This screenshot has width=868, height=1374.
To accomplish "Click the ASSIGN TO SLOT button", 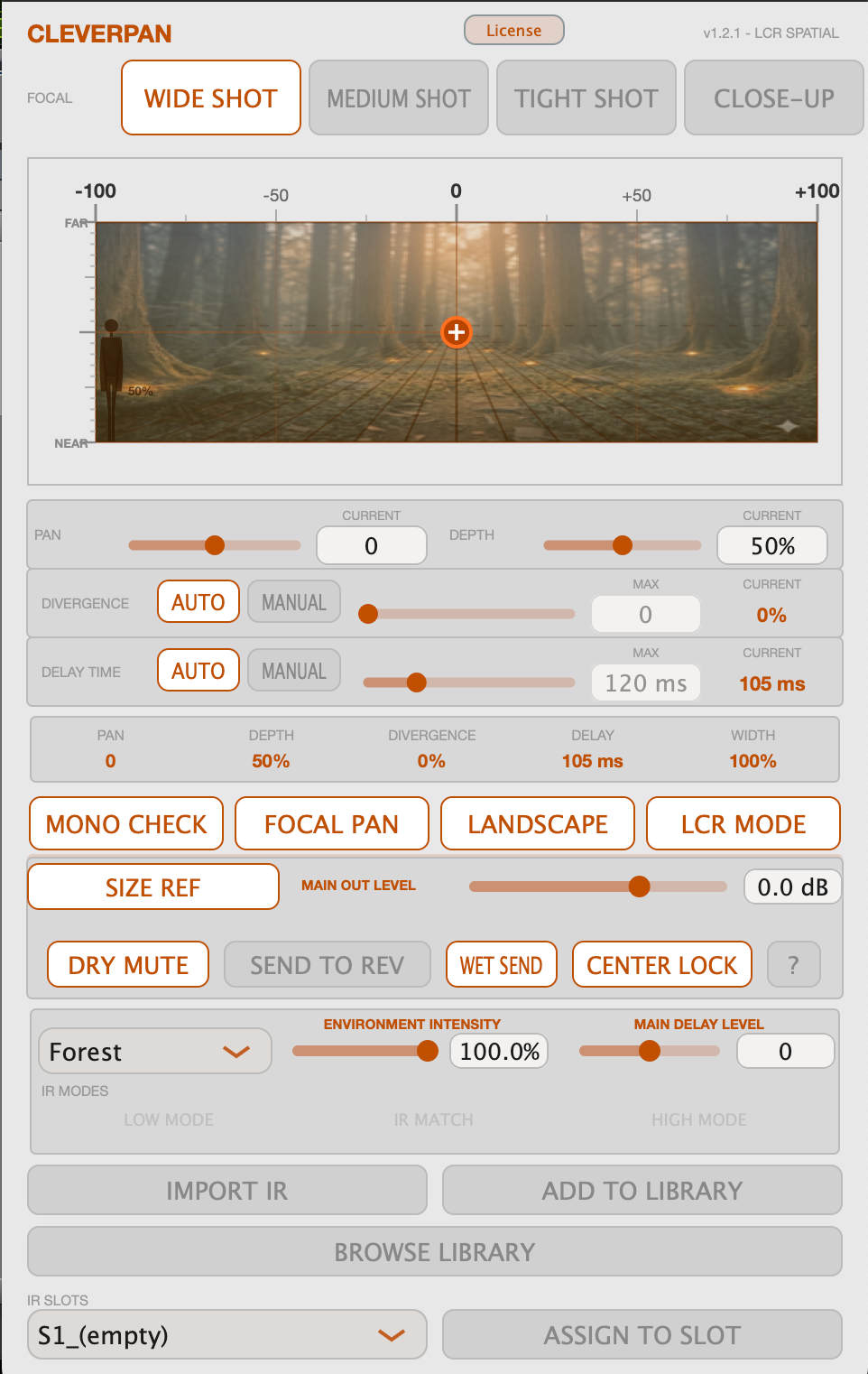I will tap(642, 1334).
